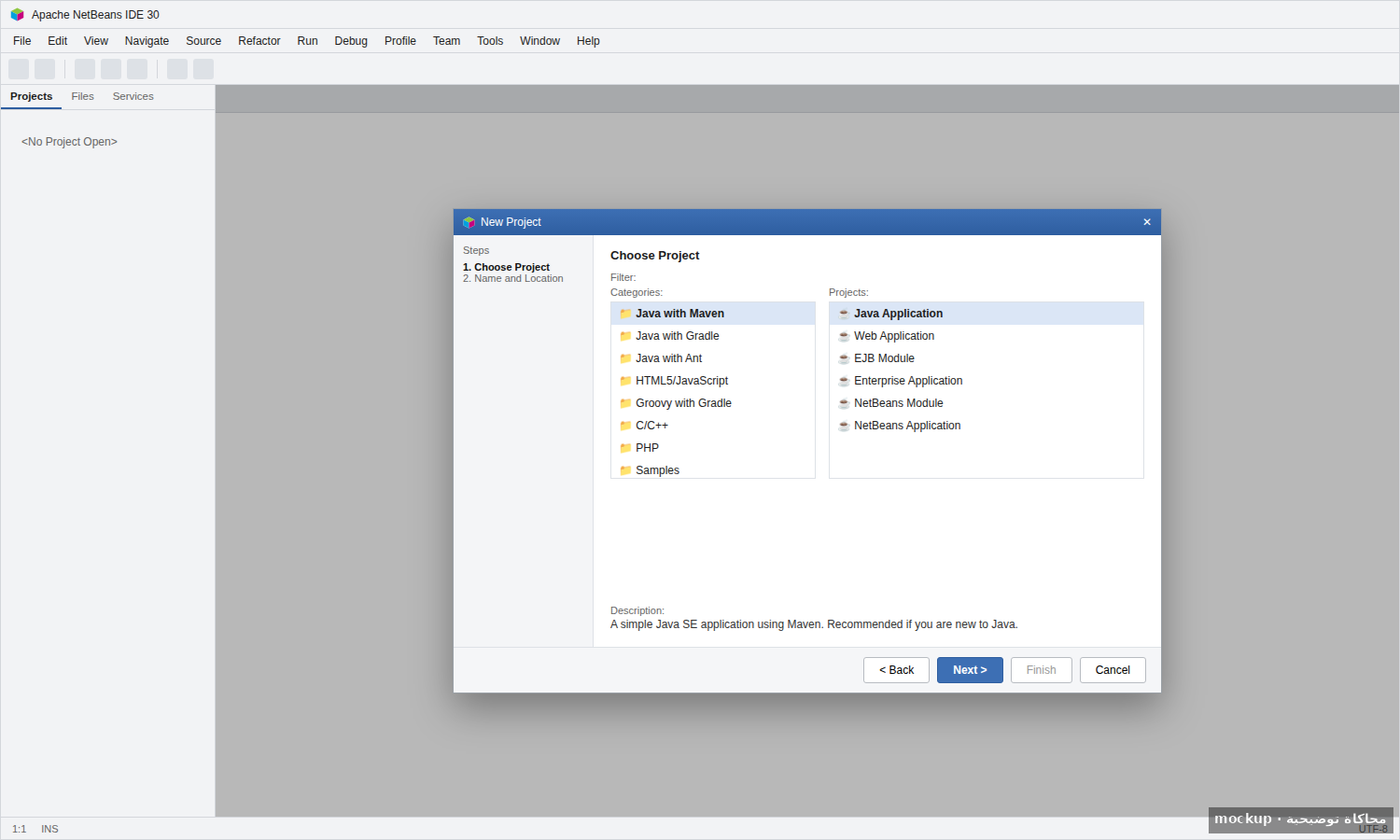Select the Groovy with Gradle folder icon

(x=625, y=403)
